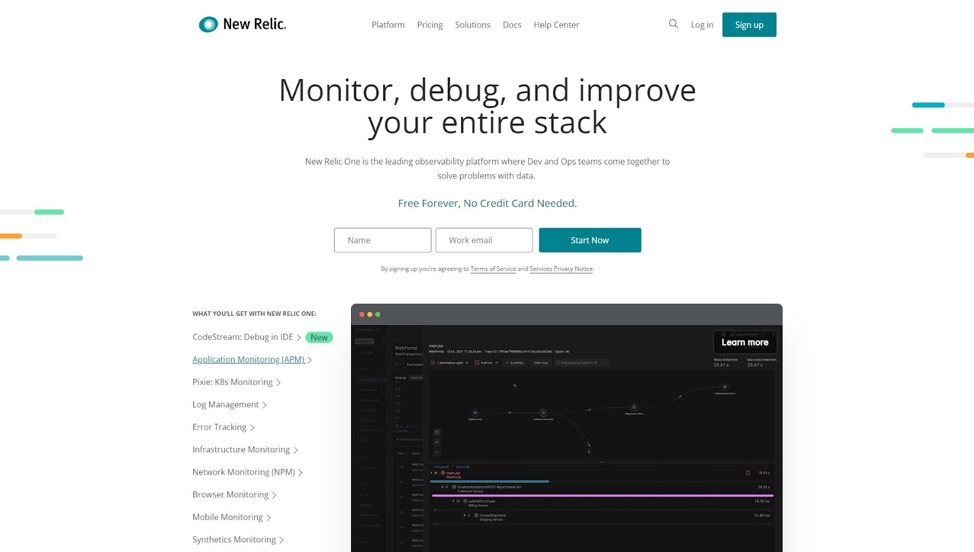Click the New badge beside CodeStream
Viewport: 974px width, 552px height.
(x=319, y=337)
